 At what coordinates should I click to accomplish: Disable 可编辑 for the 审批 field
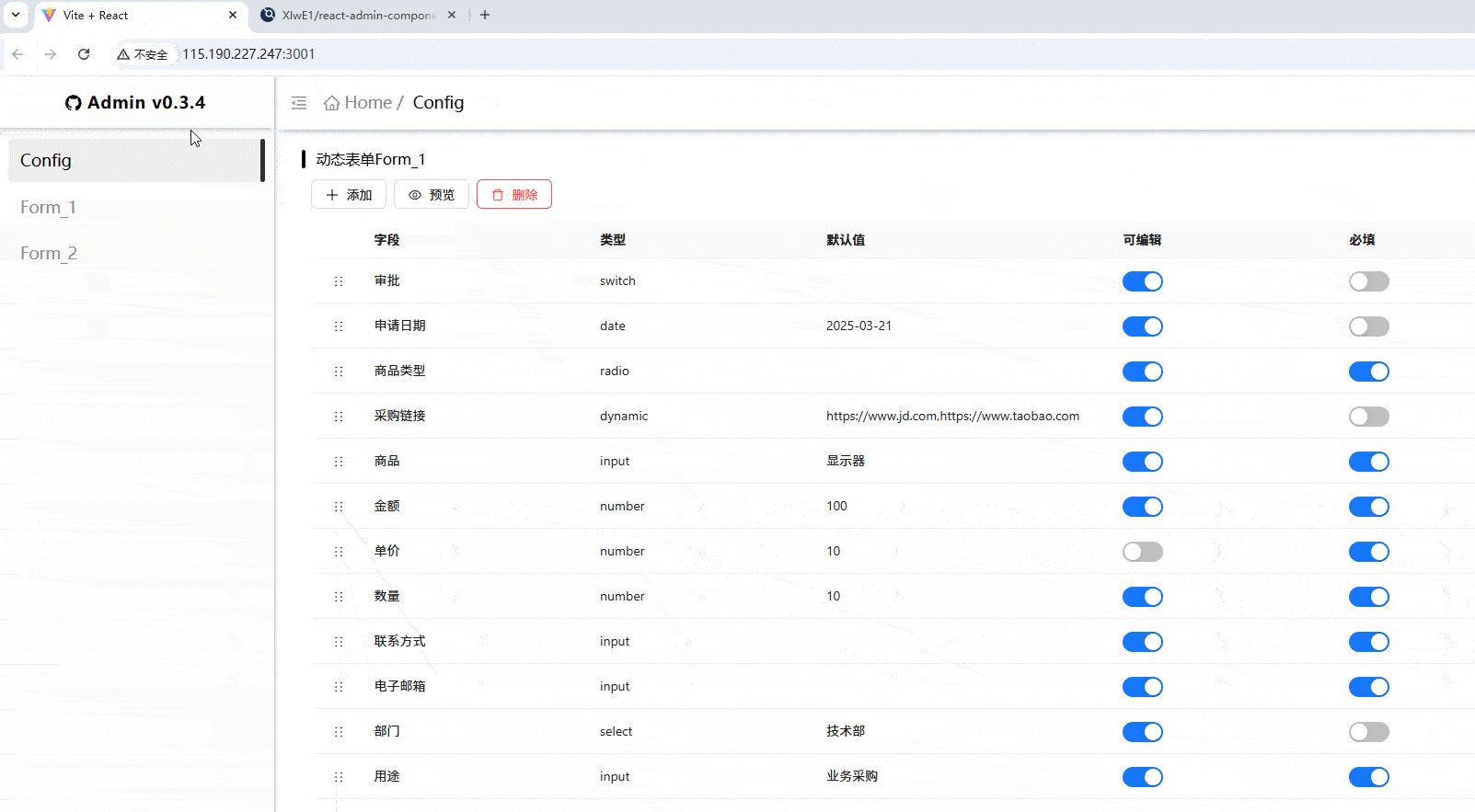(1143, 281)
